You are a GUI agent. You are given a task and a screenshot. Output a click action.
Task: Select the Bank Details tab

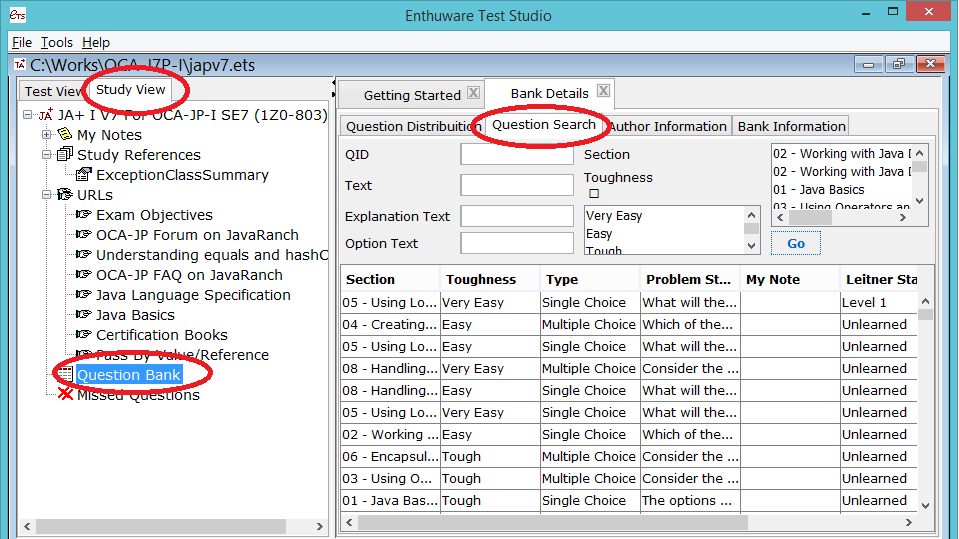pyautogui.click(x=549, y=93)
